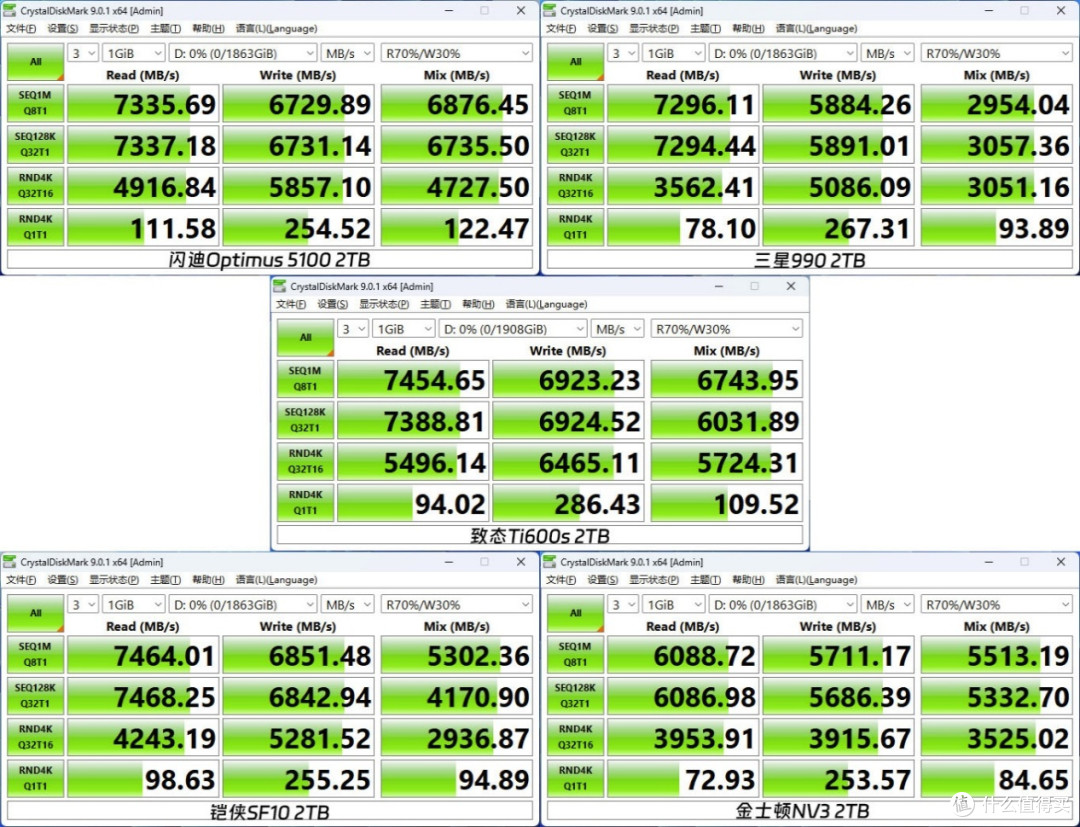Screen dimensions: 1080x827
Task: Click the 7468.25 read result
Action: 143,696
